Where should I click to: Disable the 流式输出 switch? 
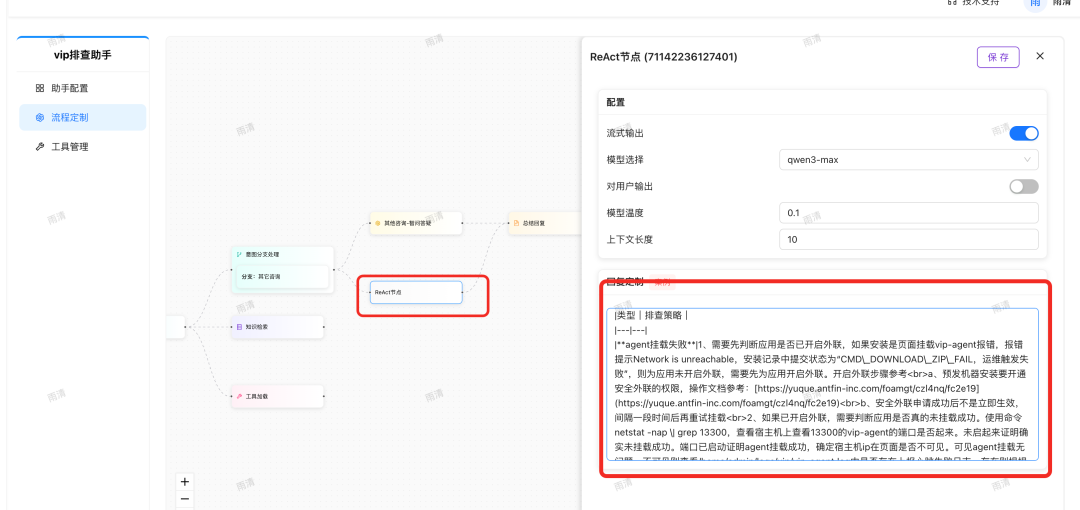point(1023,133)
